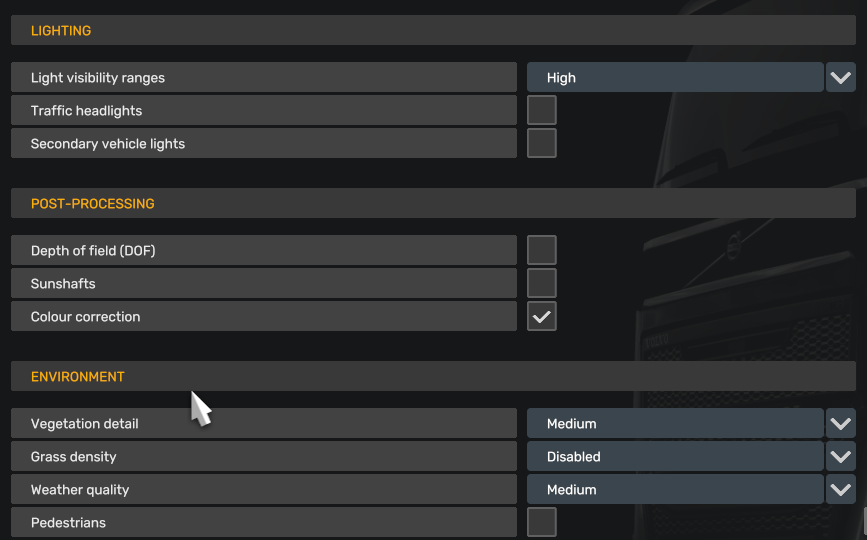Image resolution: width=867 pixels, height=540 pixels.
Task: Enable Traffic headlights checkbox
Action: click(542, 110)
